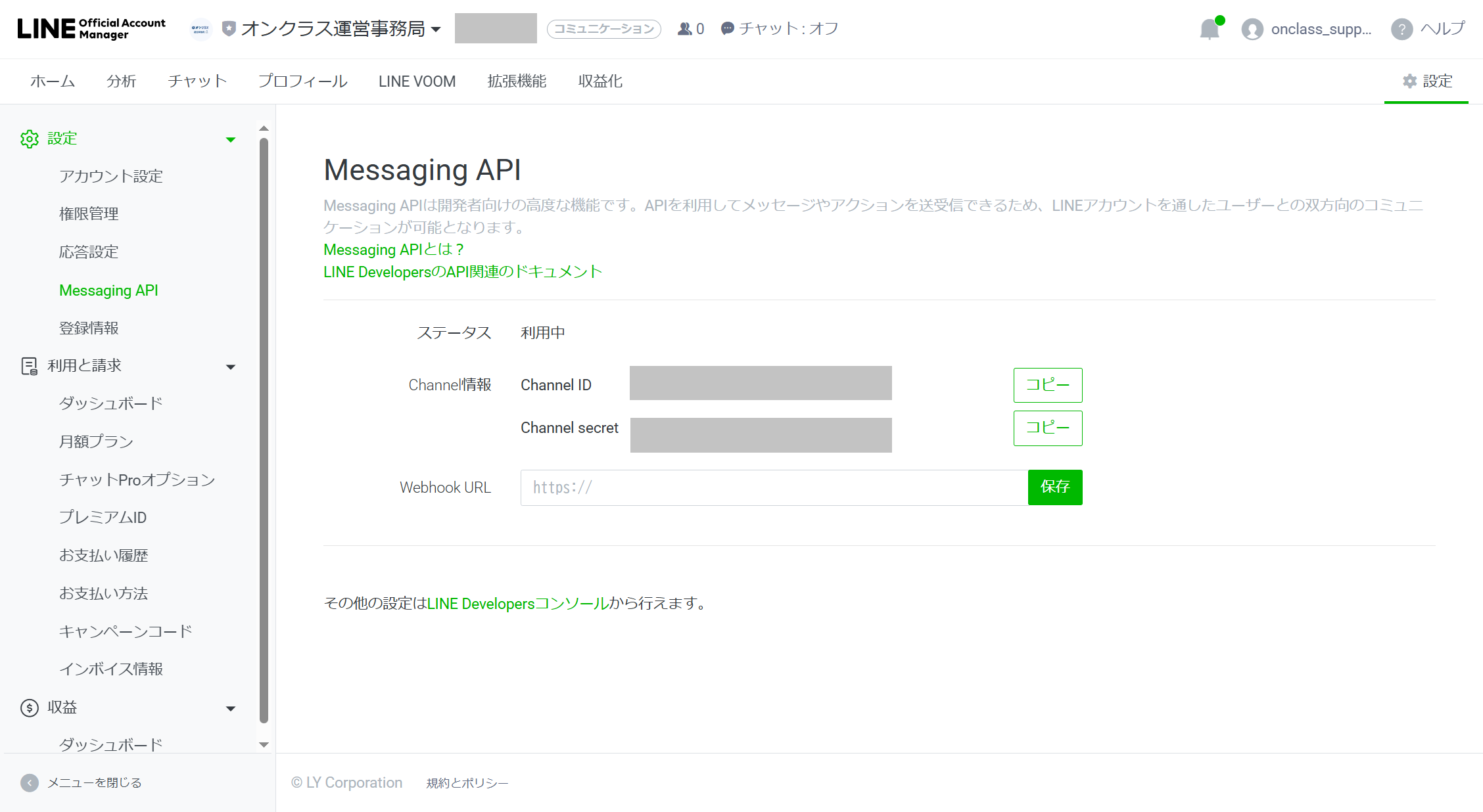The width and height of the screenshot is (1483, 812).
Task: Click メニューを閉じる collapse arrow icon
Action: pos(29,782)
